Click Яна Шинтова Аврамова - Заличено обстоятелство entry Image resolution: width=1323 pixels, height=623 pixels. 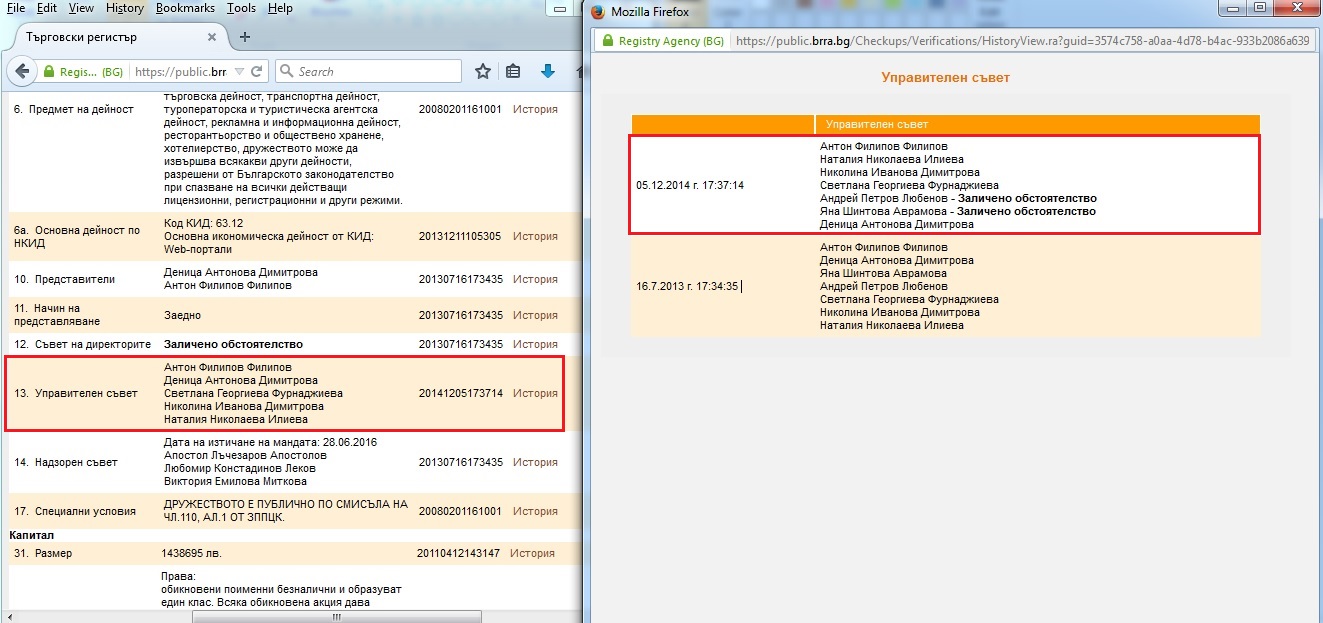click(958, 211)
